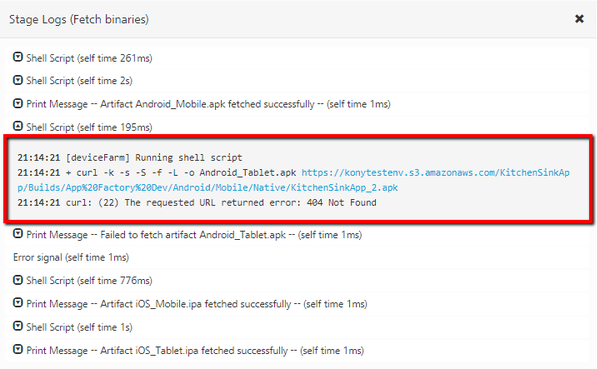This screenshot has width=597, height=369.
Task: Expand Shell Script self time 1s icon
Action: pos(18,326)
